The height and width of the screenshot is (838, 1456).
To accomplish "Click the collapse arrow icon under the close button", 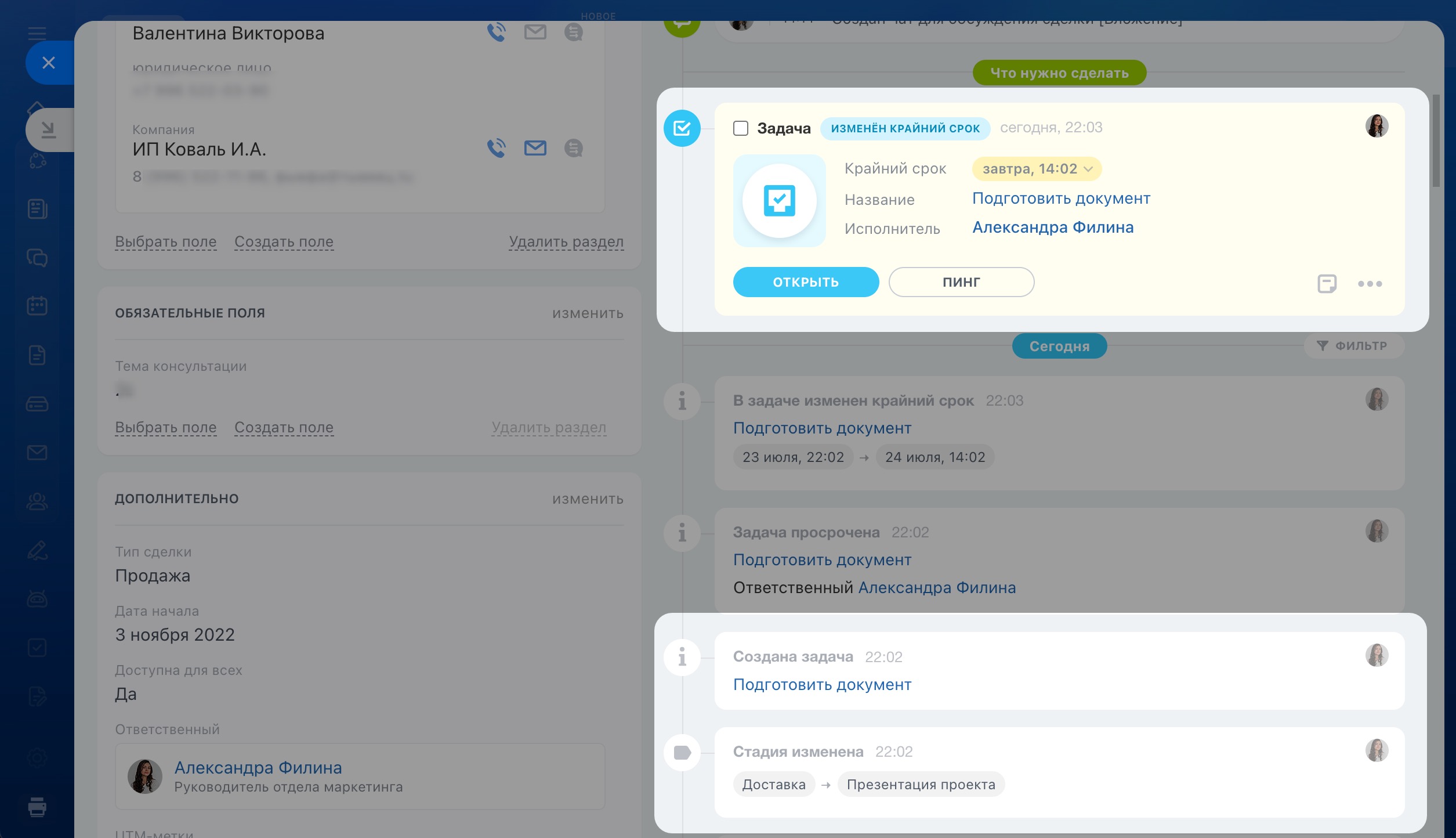I will pyautogui.click(x=49, y=130).
